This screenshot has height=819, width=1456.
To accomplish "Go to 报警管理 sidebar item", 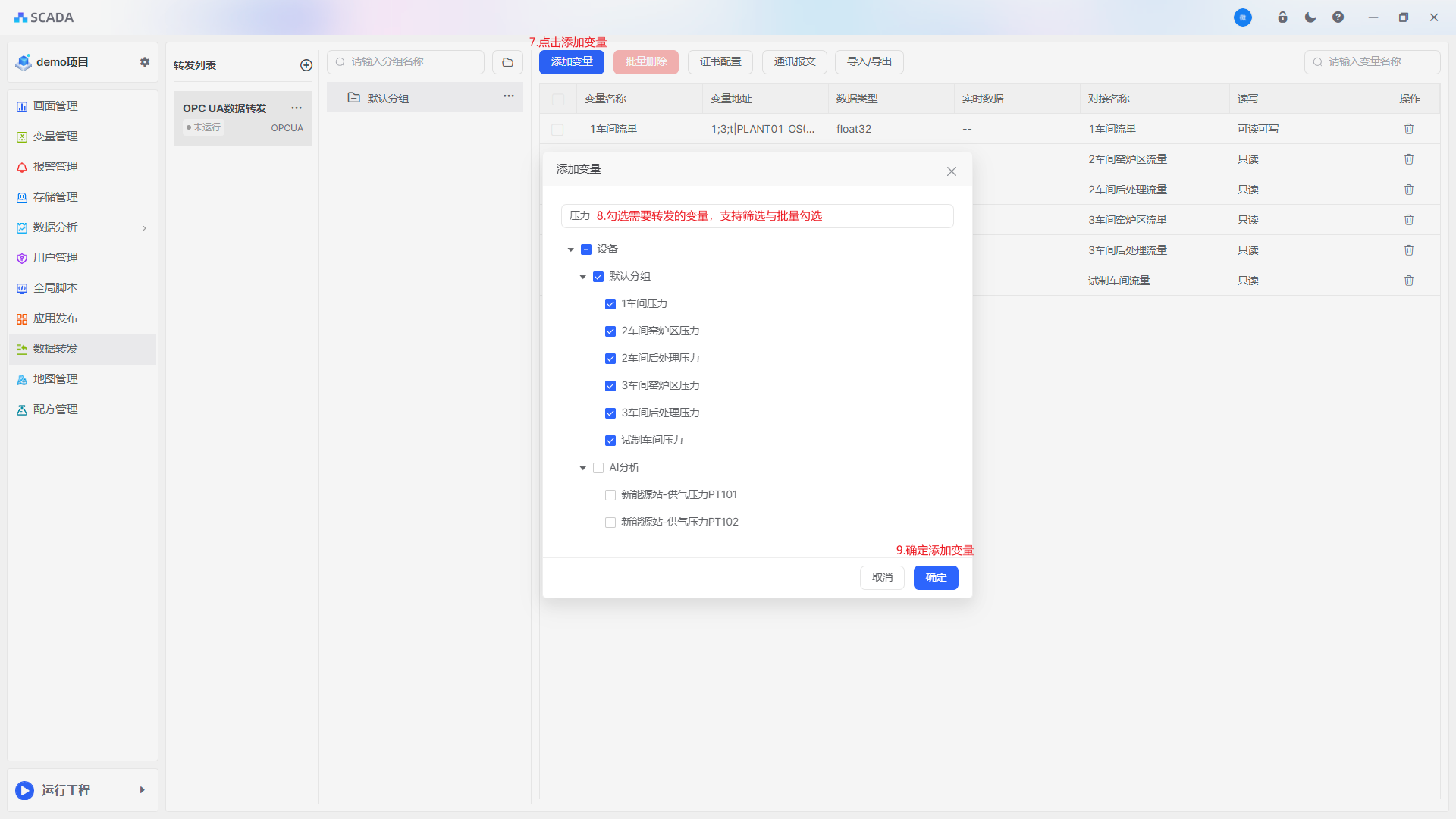I will pos(55,167).
